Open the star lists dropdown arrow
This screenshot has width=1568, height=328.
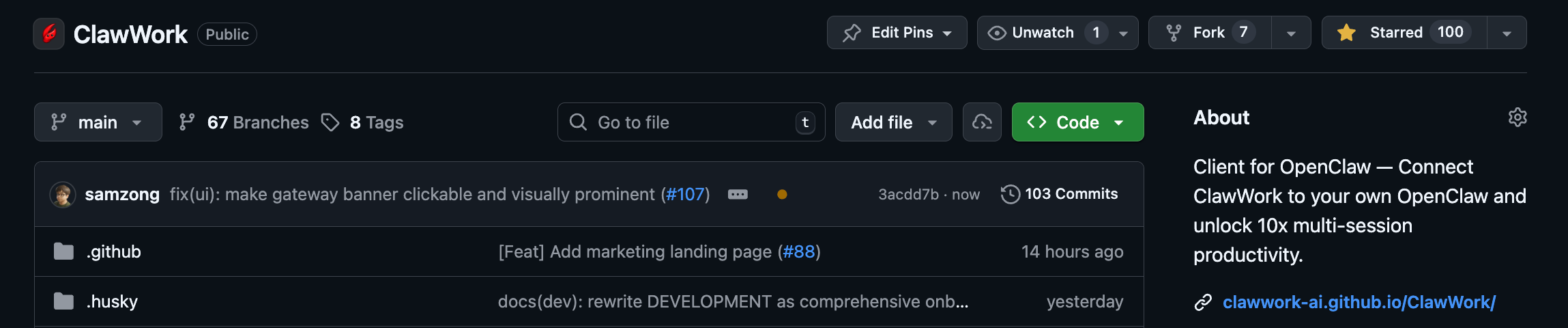point(1507,33)
